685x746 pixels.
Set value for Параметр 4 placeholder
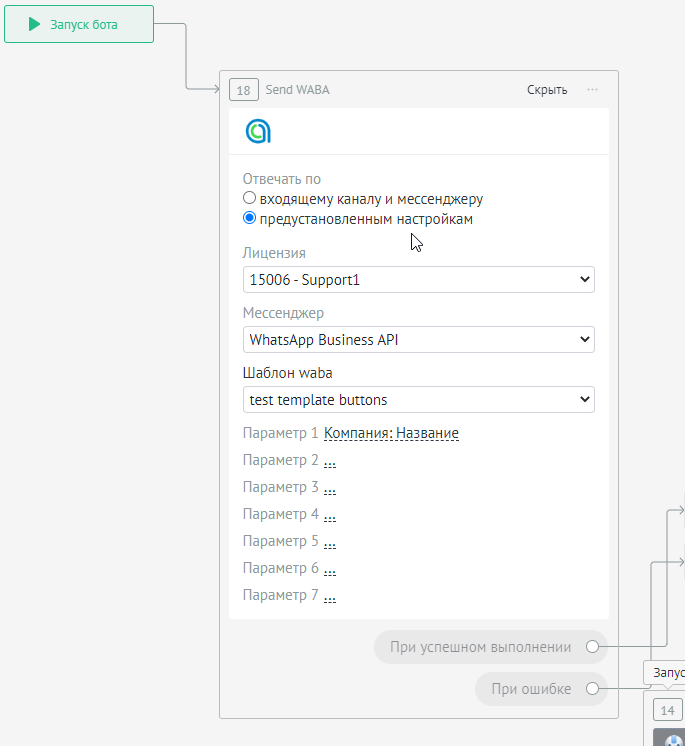(330, 515)
